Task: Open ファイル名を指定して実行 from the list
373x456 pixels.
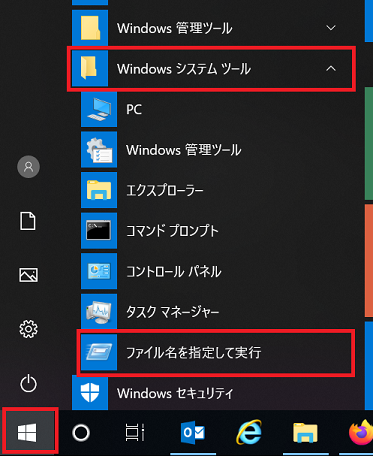Action: pyautogui.click(x=193, y=353)
